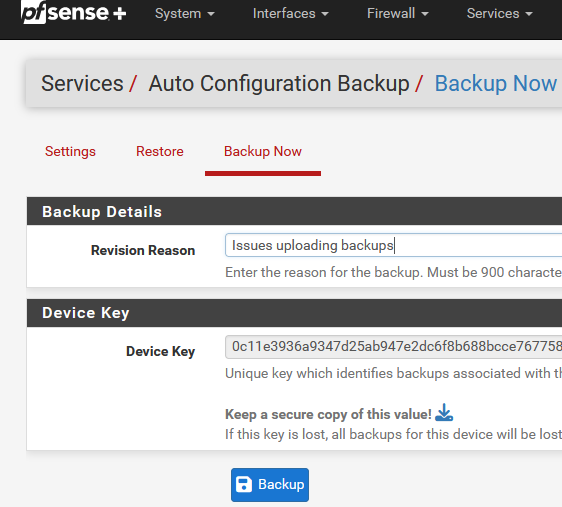
Task: Click the Device Key value field
Action: pos(393,346)
